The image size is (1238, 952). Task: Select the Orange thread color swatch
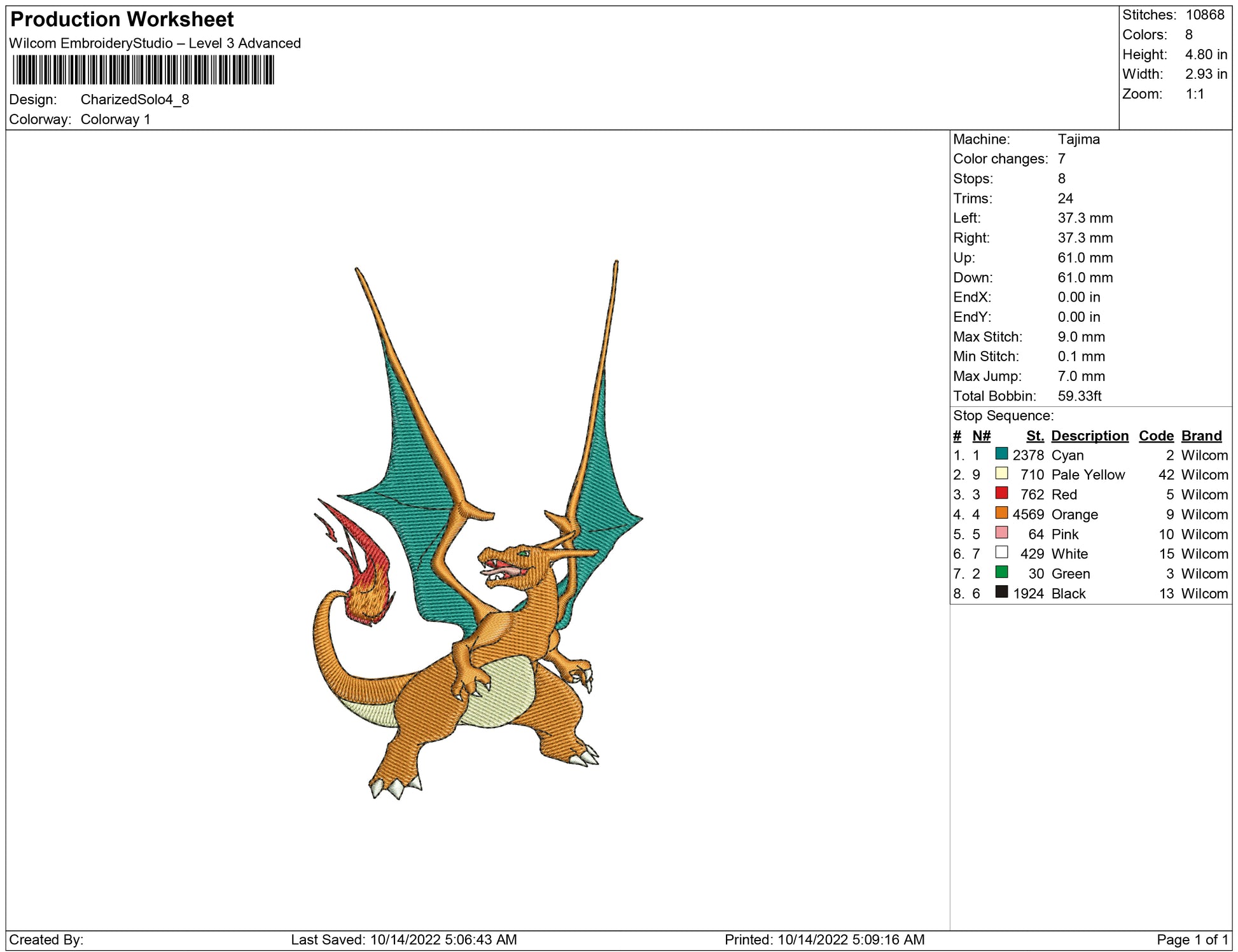pos(1001,513)
